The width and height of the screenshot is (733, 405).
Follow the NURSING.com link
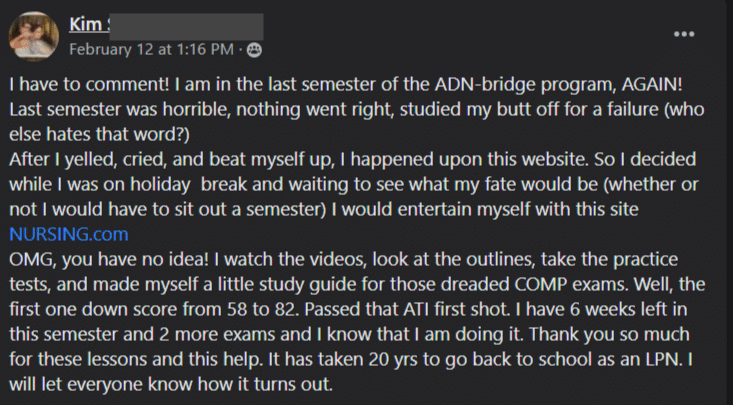(x=68, y=235)
